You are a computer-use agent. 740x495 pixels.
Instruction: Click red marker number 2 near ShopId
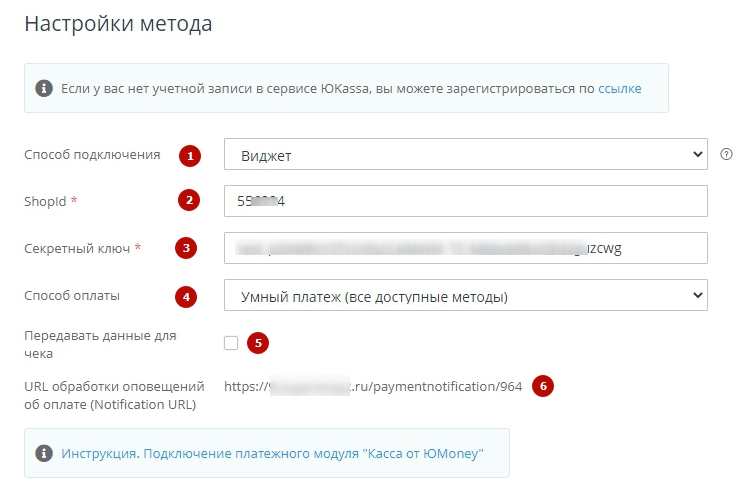pyautogui.click(x=188, y=201)
